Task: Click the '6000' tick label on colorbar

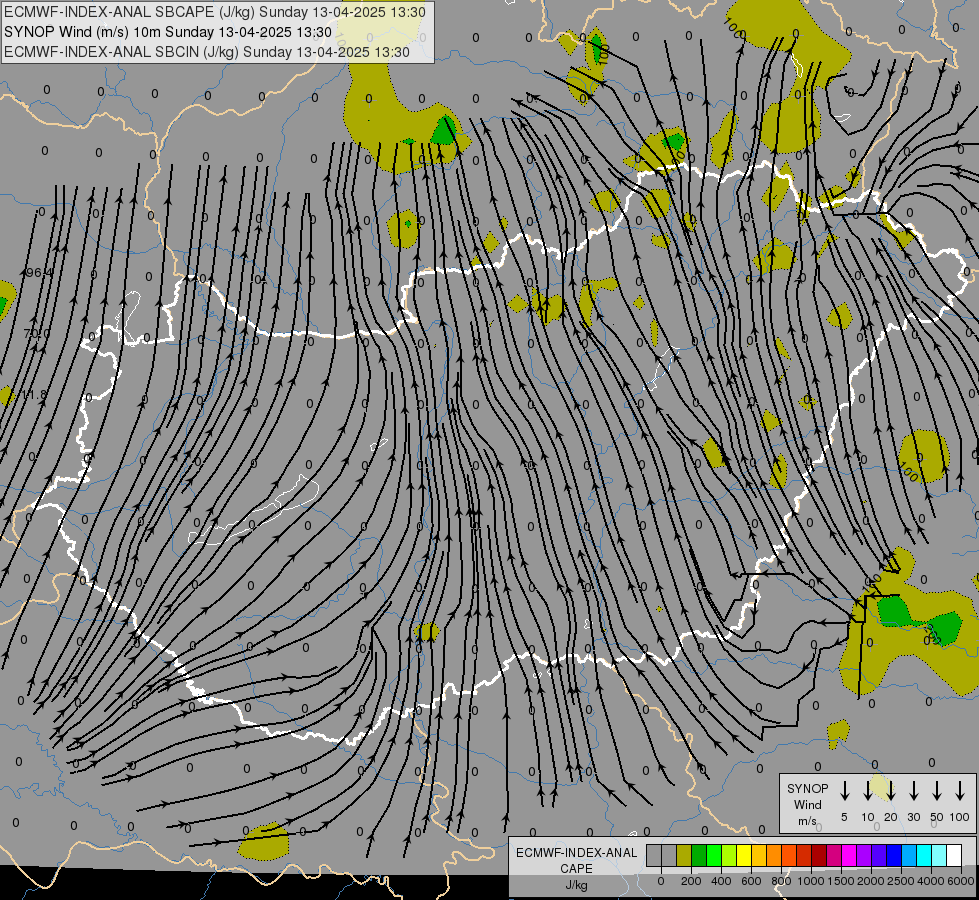Action: point(961,881)
